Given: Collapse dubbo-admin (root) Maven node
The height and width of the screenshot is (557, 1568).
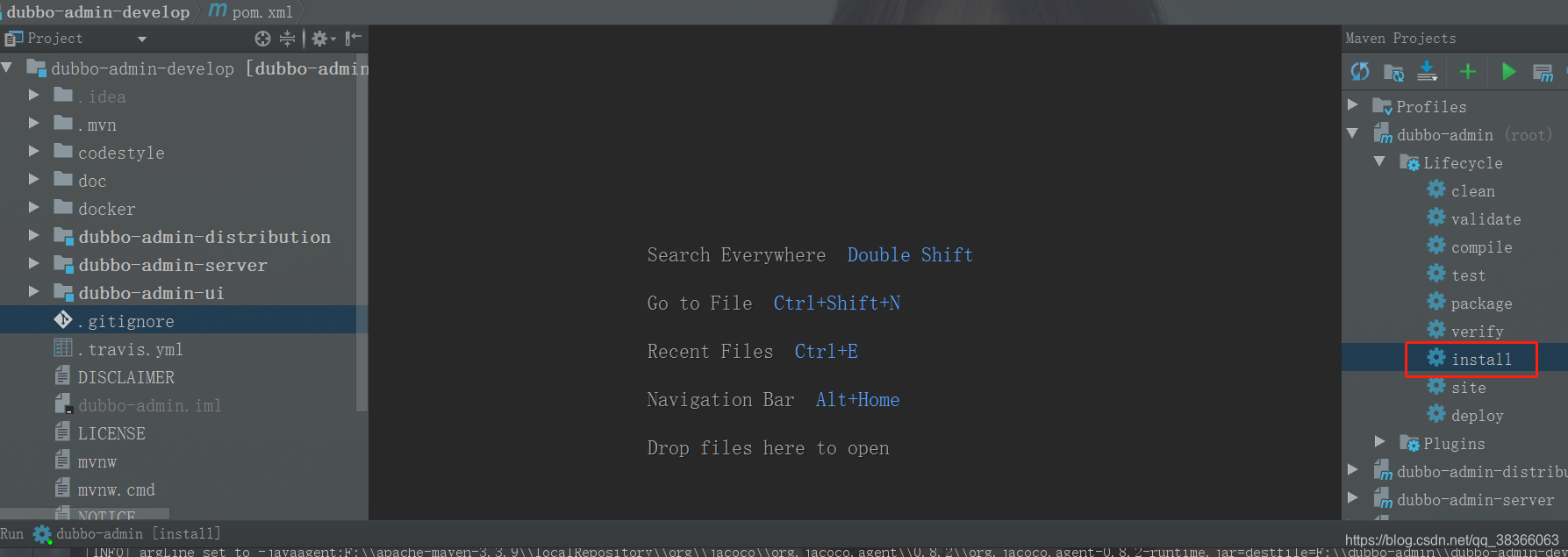Looking at the screenshot, I should (x=1353, y=133).
